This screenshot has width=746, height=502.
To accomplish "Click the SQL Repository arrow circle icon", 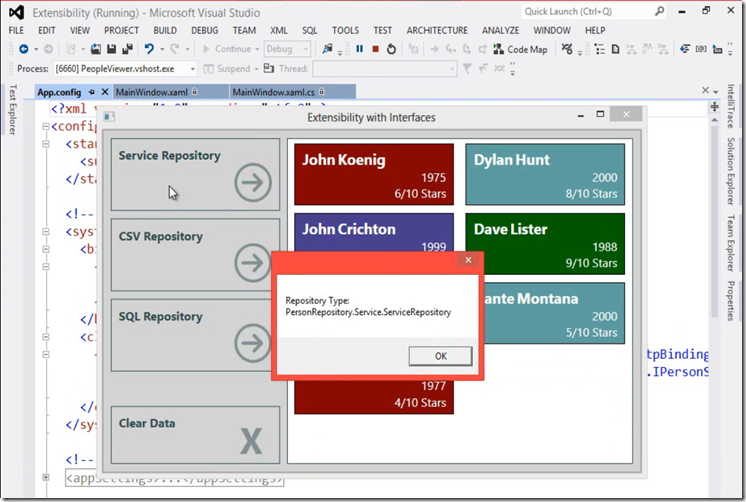I will (x=253, y=343).
